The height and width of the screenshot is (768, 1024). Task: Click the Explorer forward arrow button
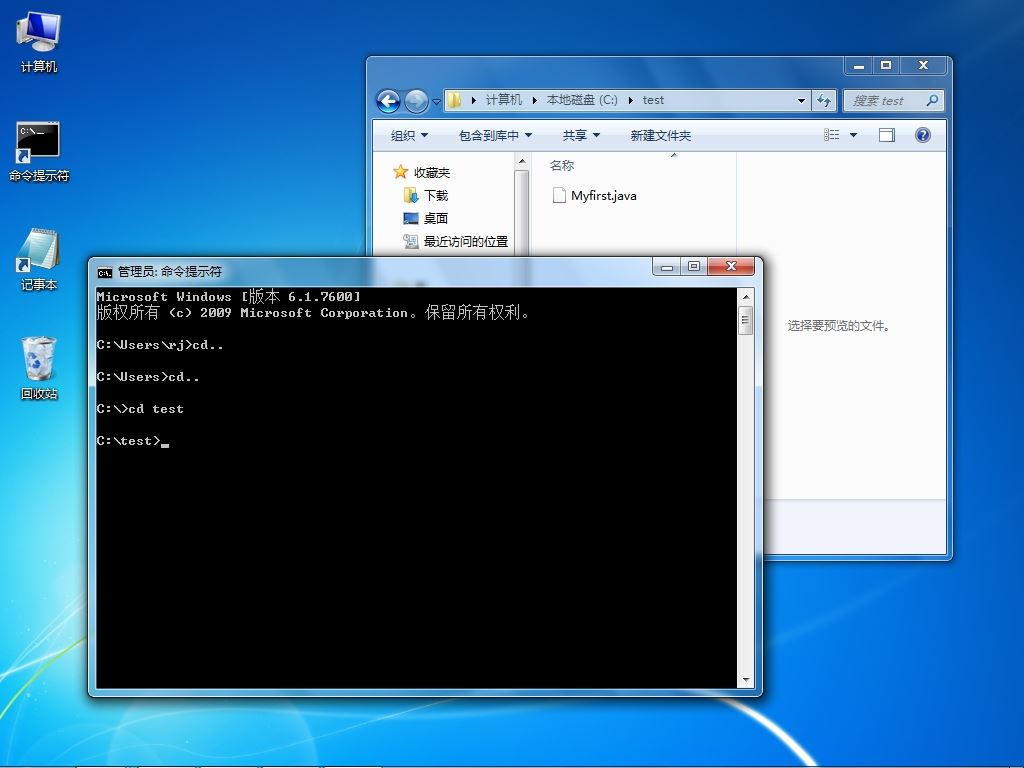(415, 101)
